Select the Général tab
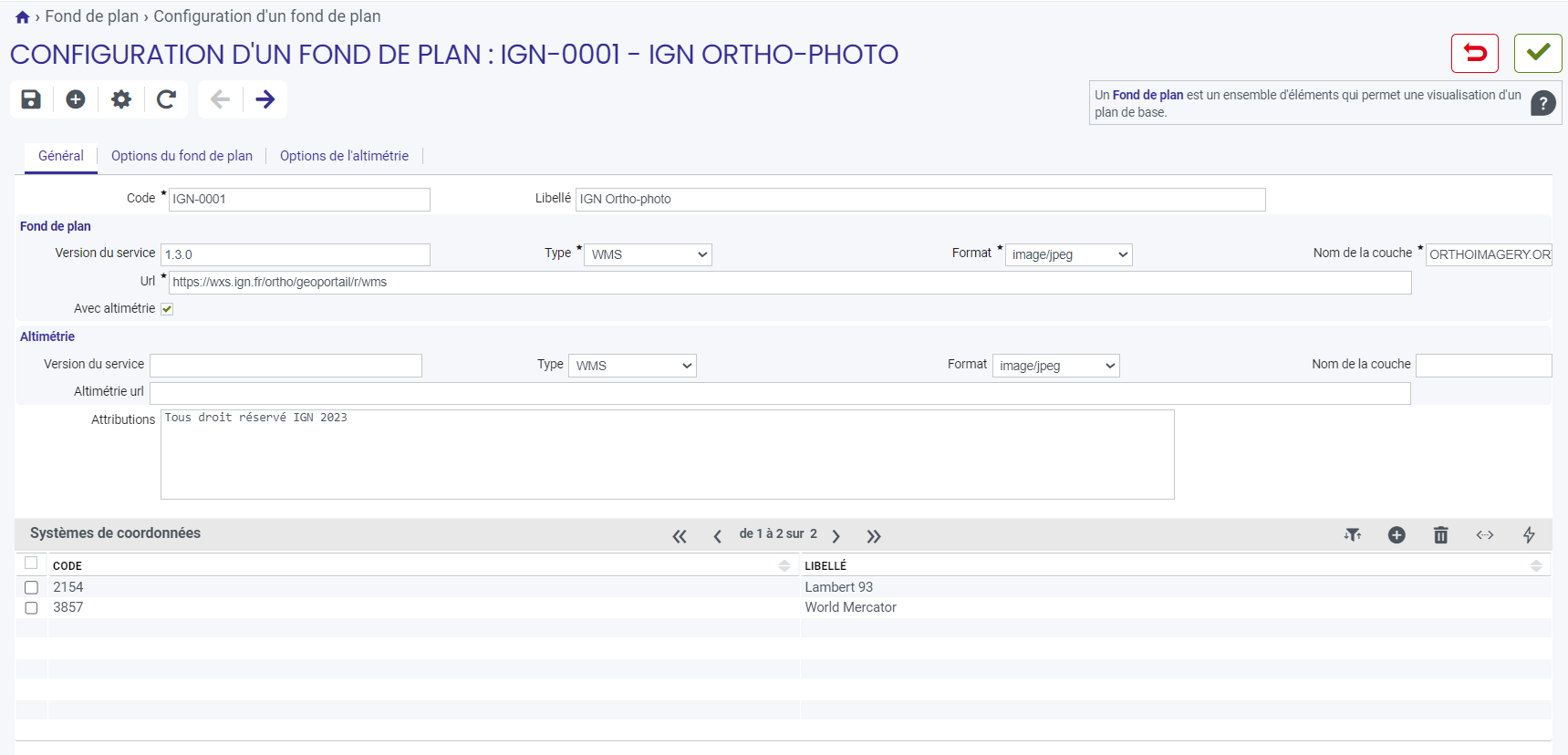This screenshot has width=1568, height=755. pyautogui.click(x=61, y=156)
